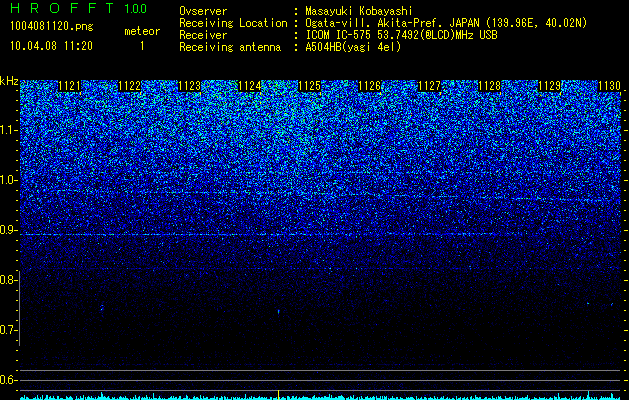
Task: Click the Ovserver field label
Action: pos(203,11)
